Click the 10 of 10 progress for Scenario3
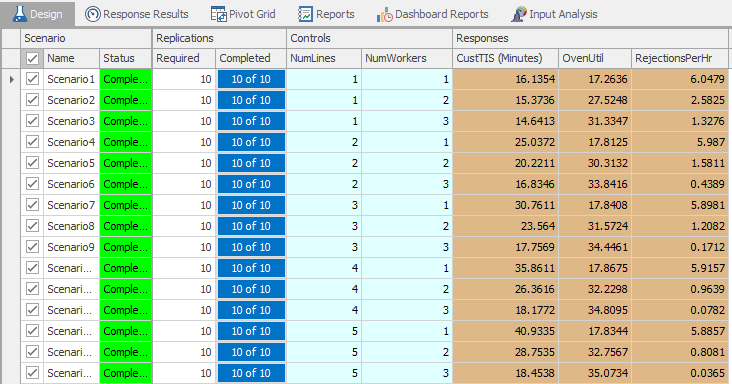Image resolution: width=732 pixels, height=384 pixels. pos(251,121)
